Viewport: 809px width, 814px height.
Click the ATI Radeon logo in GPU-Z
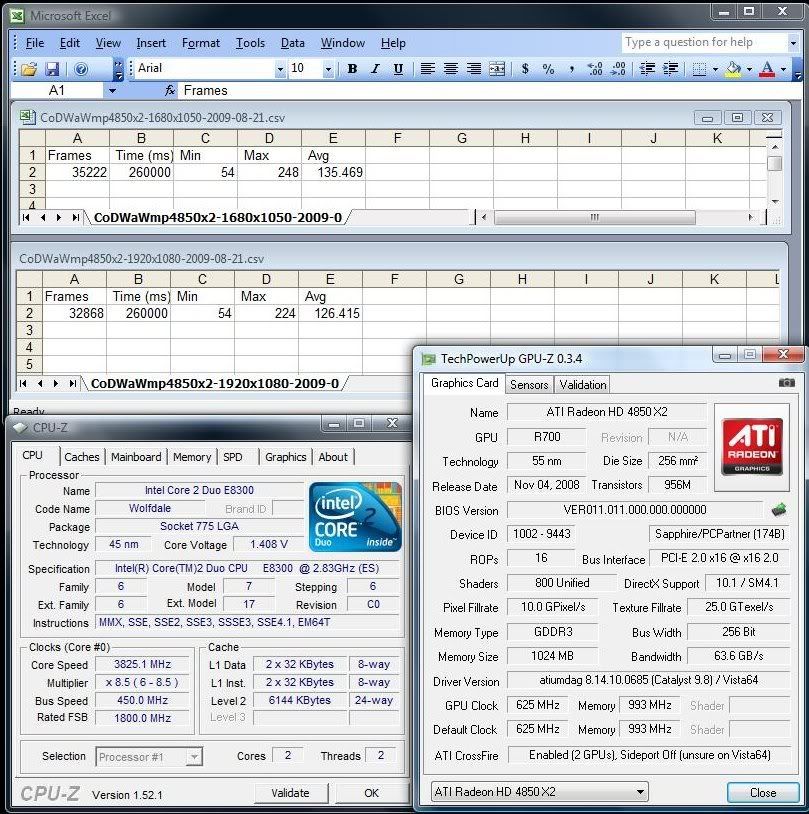tap(752, 447)
